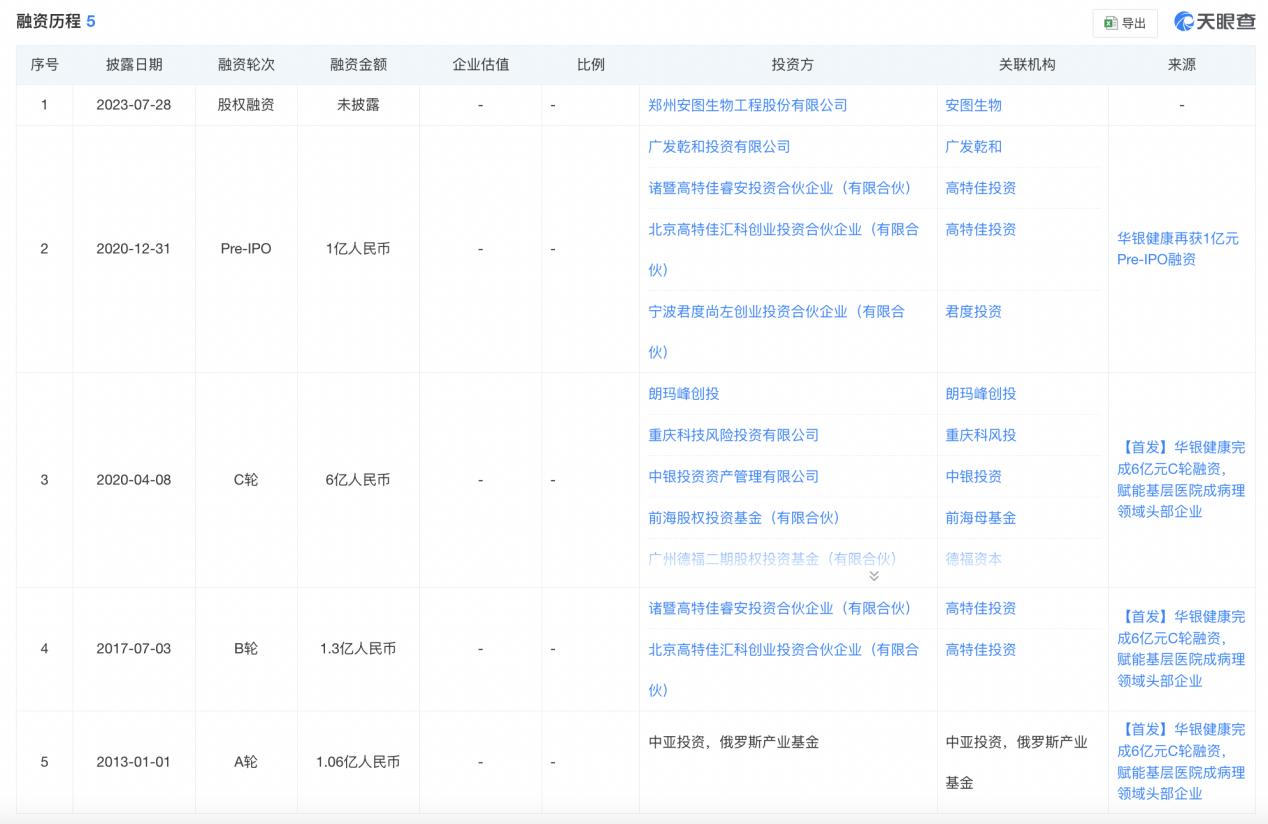Screen dimensions: 1268x824
Task: Click the 披露日期 column header
Action: click(x=134, y=64)
